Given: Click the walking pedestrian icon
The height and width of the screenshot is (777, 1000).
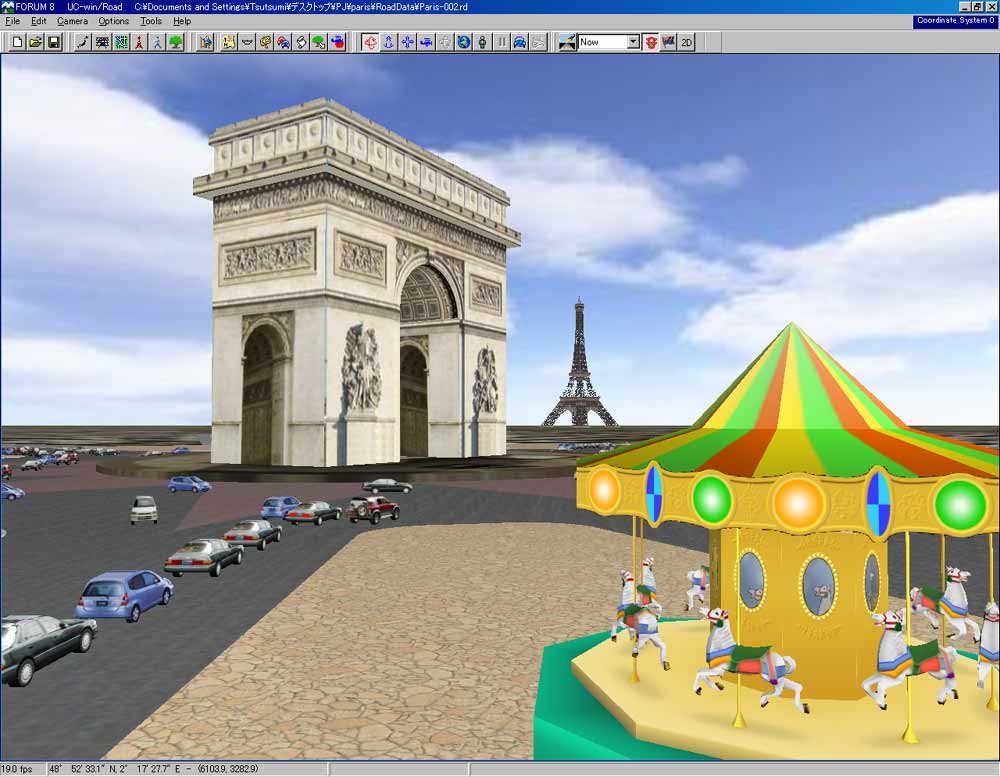Looking at the screenshot, I should pos(157,42).
